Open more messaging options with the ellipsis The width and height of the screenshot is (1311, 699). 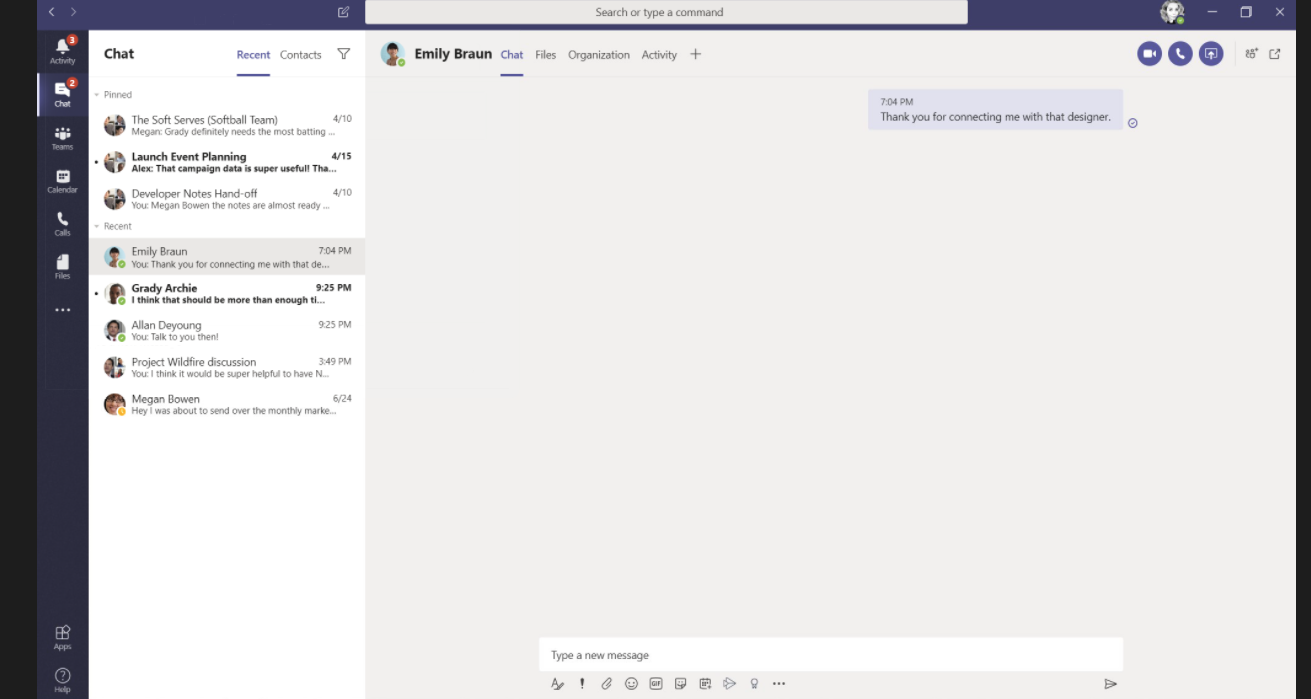point(779,683)
